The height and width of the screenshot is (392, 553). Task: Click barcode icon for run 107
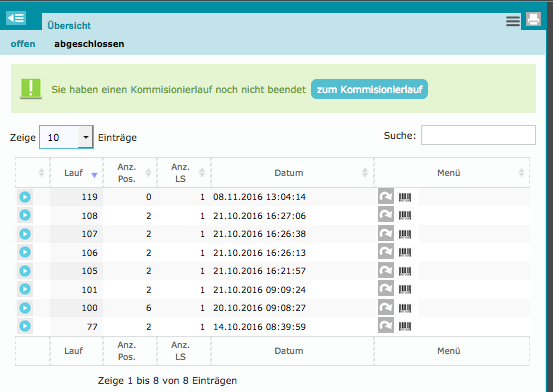405,234
